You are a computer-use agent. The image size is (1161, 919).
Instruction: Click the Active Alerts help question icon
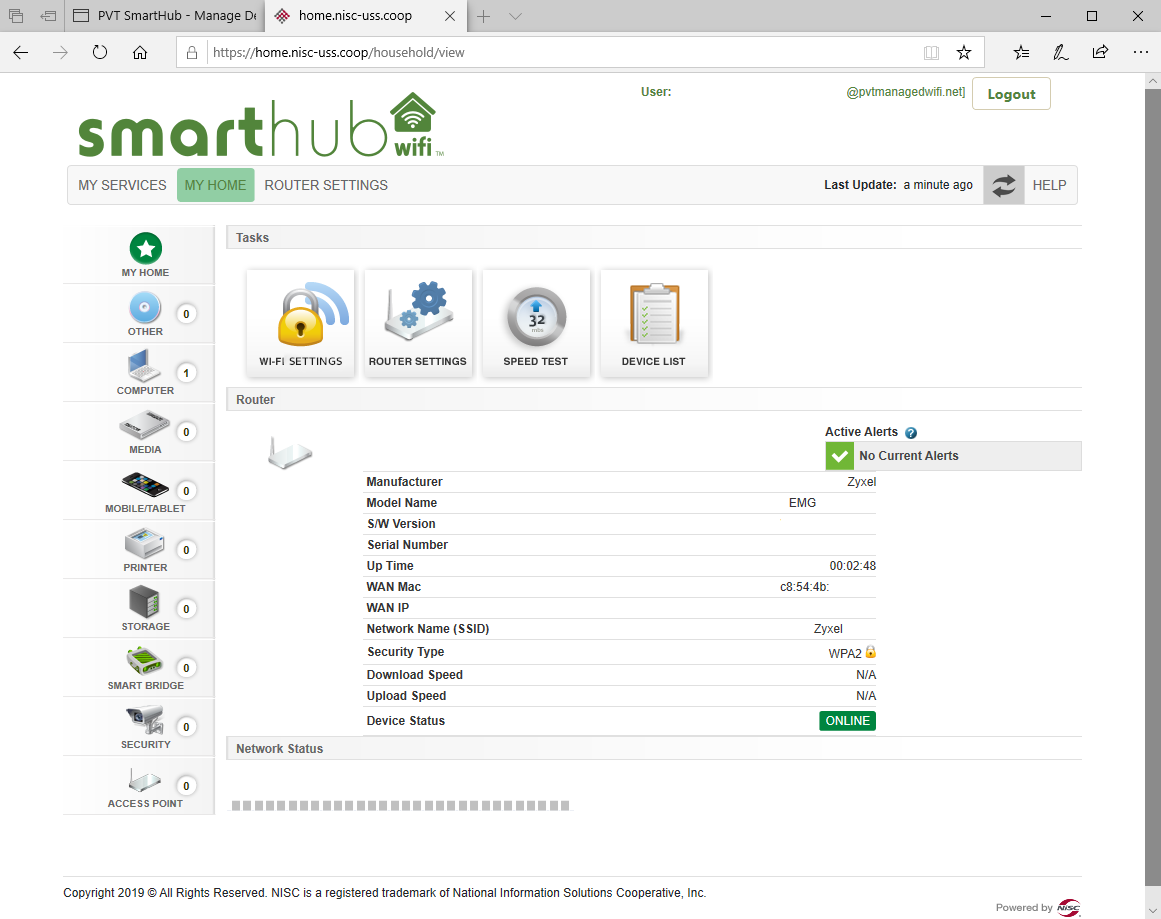(x=911, y=433)
